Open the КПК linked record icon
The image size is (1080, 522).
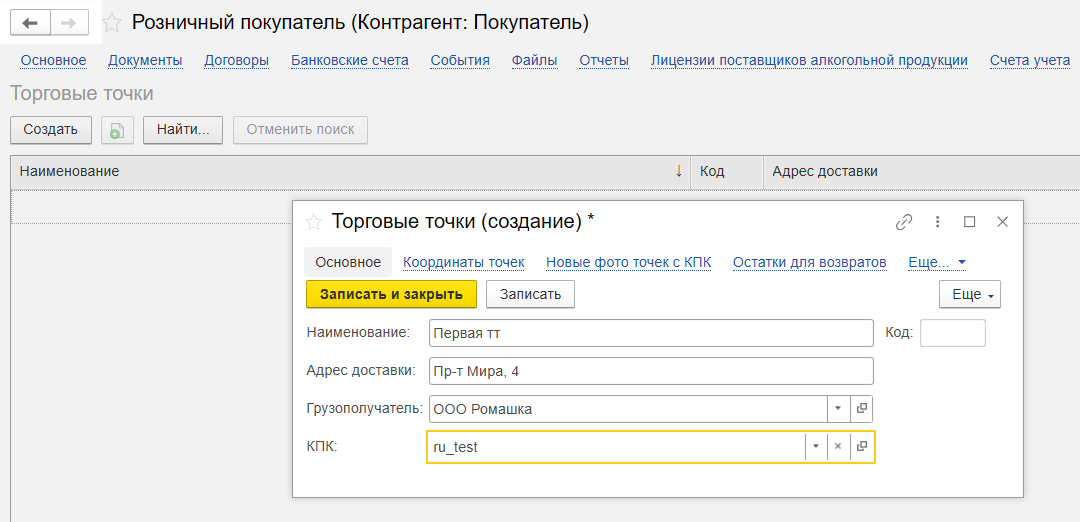click(862, 446)
